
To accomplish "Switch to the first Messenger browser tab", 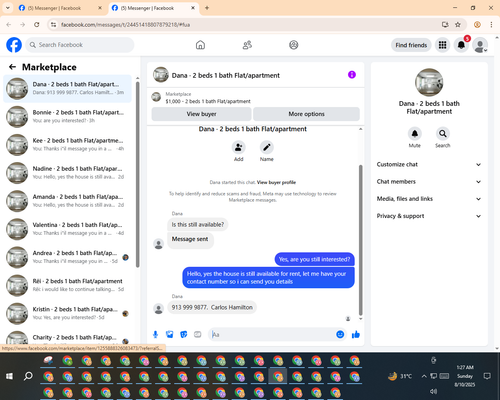I will click(60, 8).
